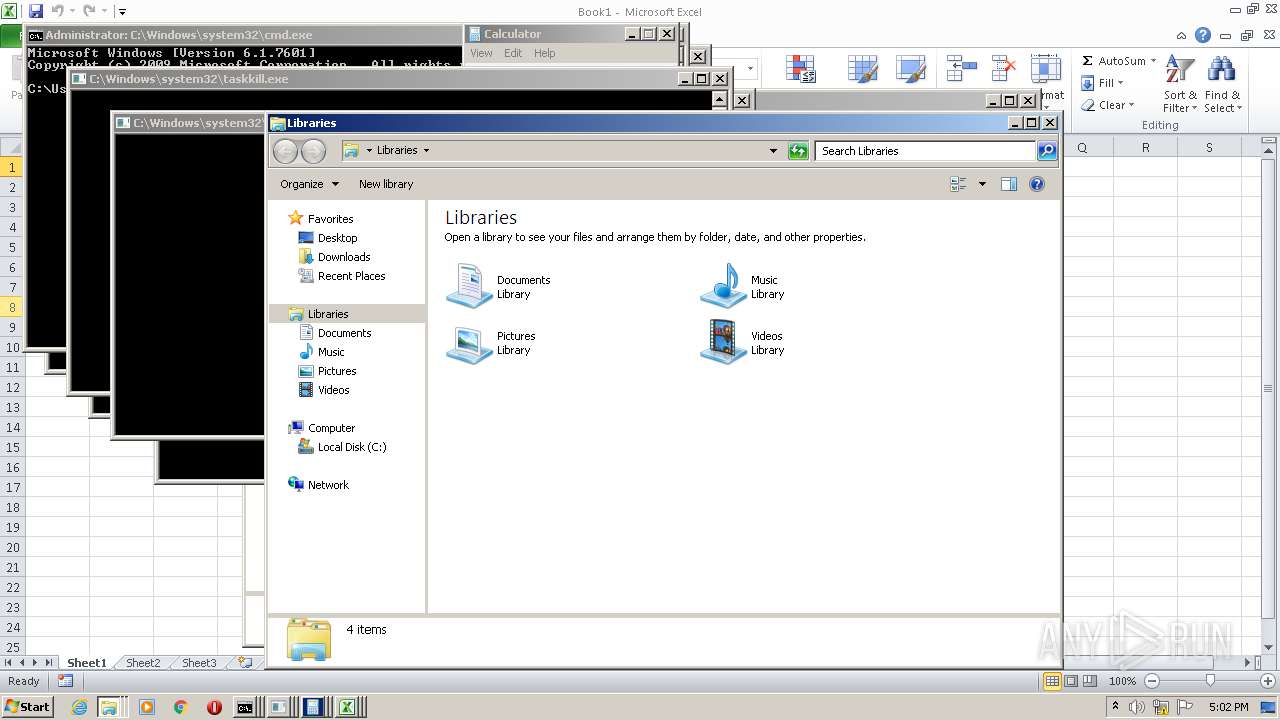Click the Windows Start button

point(27,706)
